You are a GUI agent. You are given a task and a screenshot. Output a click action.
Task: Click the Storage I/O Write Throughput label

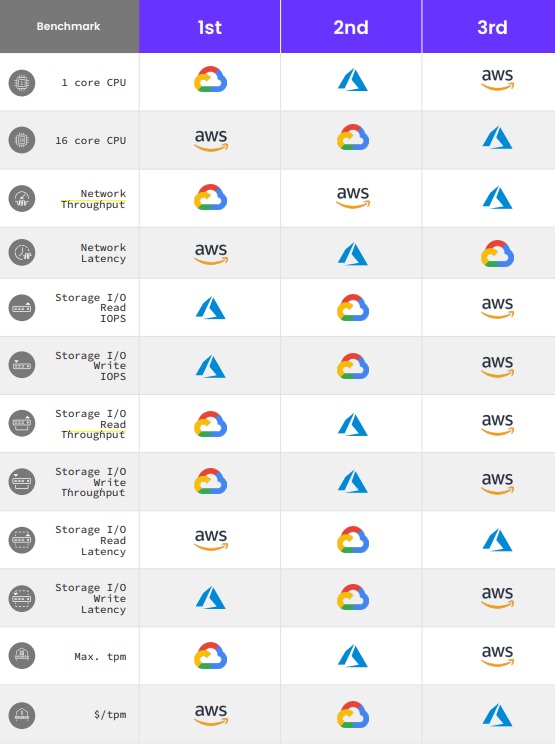point(91,482)
